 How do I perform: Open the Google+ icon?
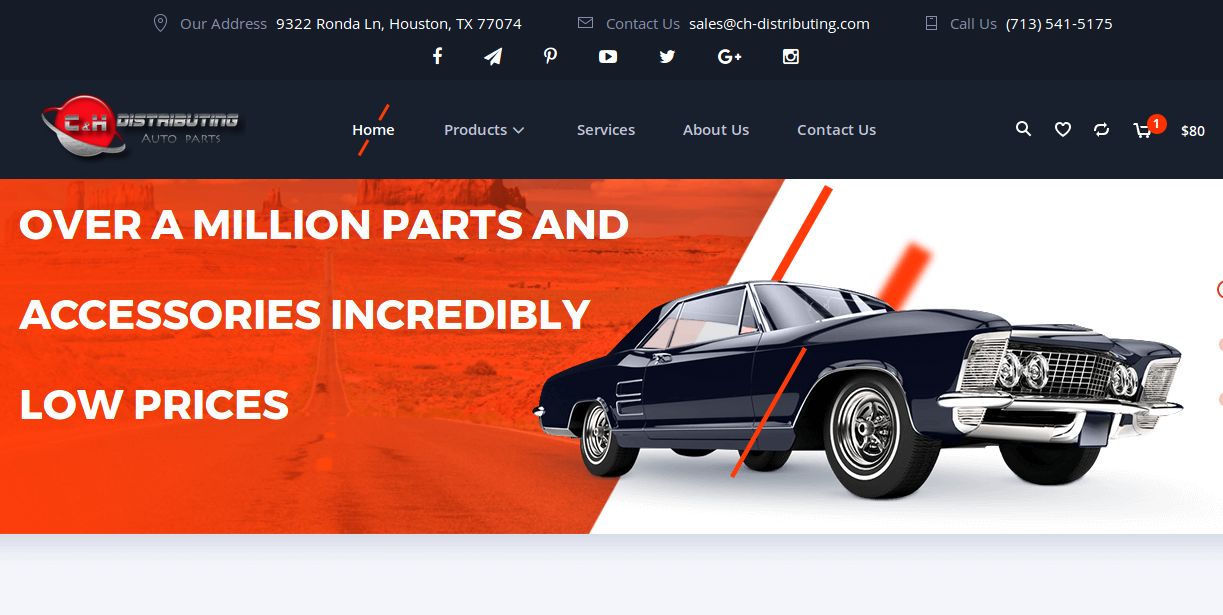pos(729,56)
